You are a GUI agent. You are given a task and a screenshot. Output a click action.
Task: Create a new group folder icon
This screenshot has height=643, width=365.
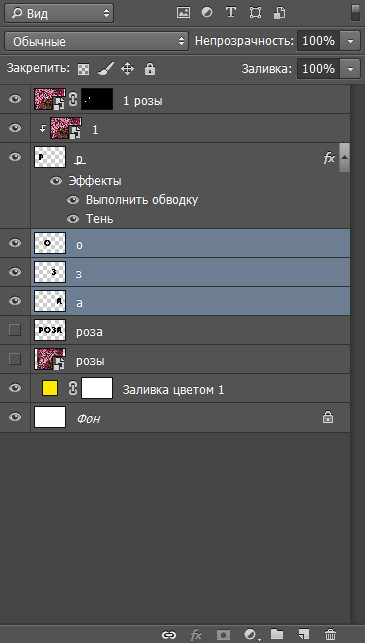pyautogui.click(x=277, y=634)
